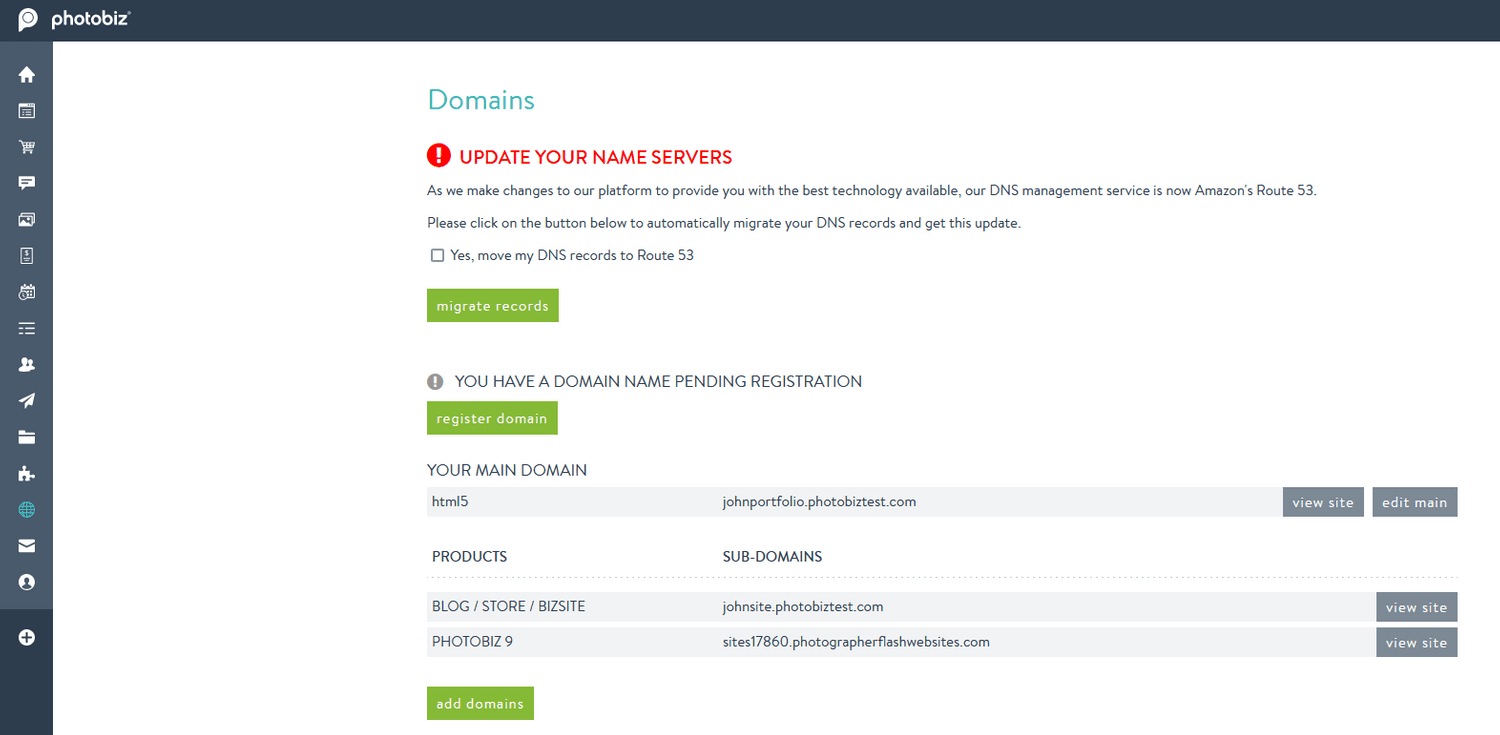Open the invoice document icon
The height and width of the screenshot is (735, 1500).
pyautogui.click(x=27, y=256)
